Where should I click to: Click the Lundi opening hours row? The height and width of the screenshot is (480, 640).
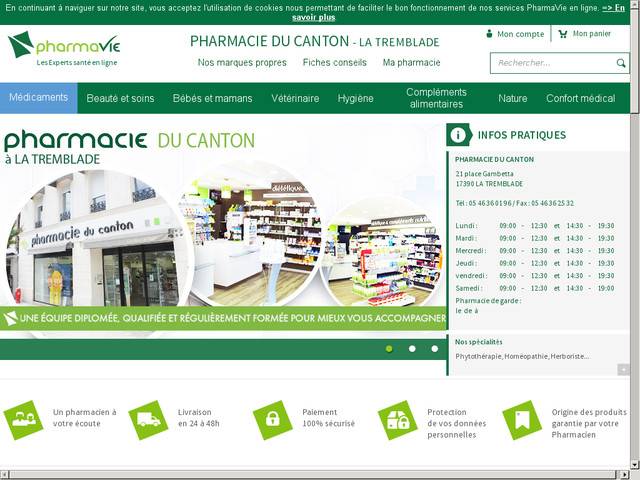point(535,226)
